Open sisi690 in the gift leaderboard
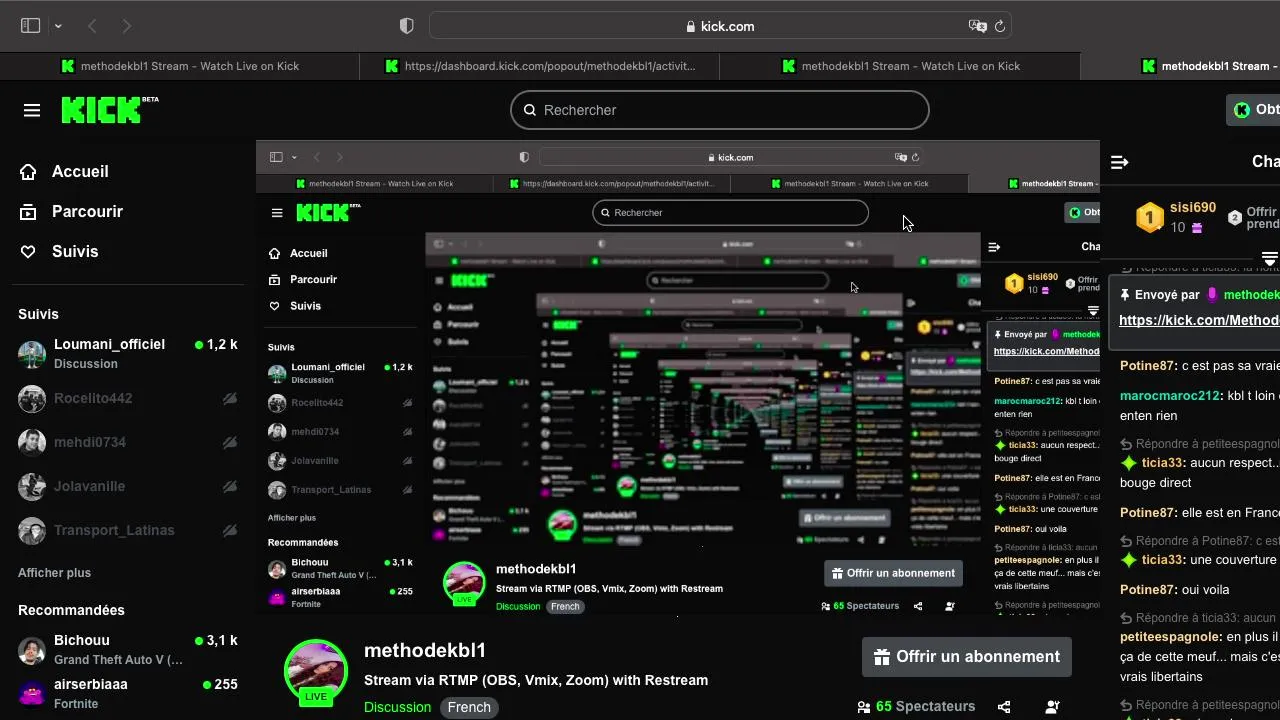 [x=1193, y=208]
